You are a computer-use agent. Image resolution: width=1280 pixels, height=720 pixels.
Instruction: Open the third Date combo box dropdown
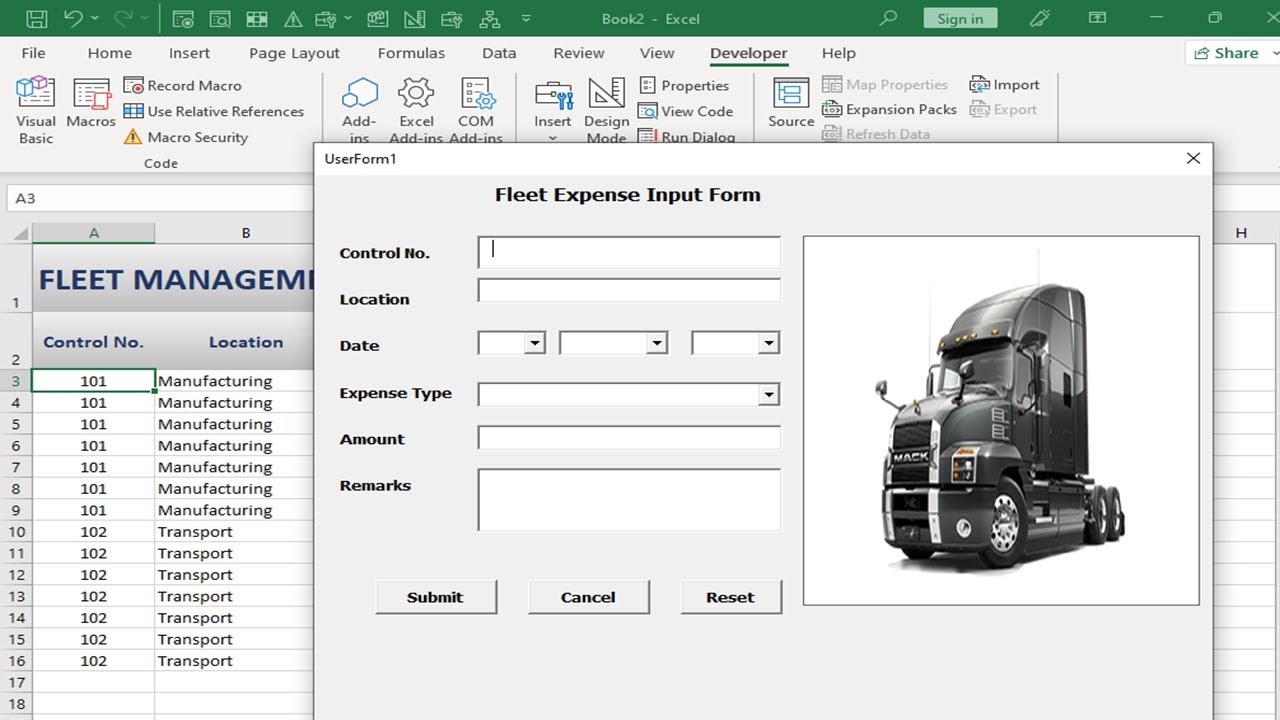point(768,343)
